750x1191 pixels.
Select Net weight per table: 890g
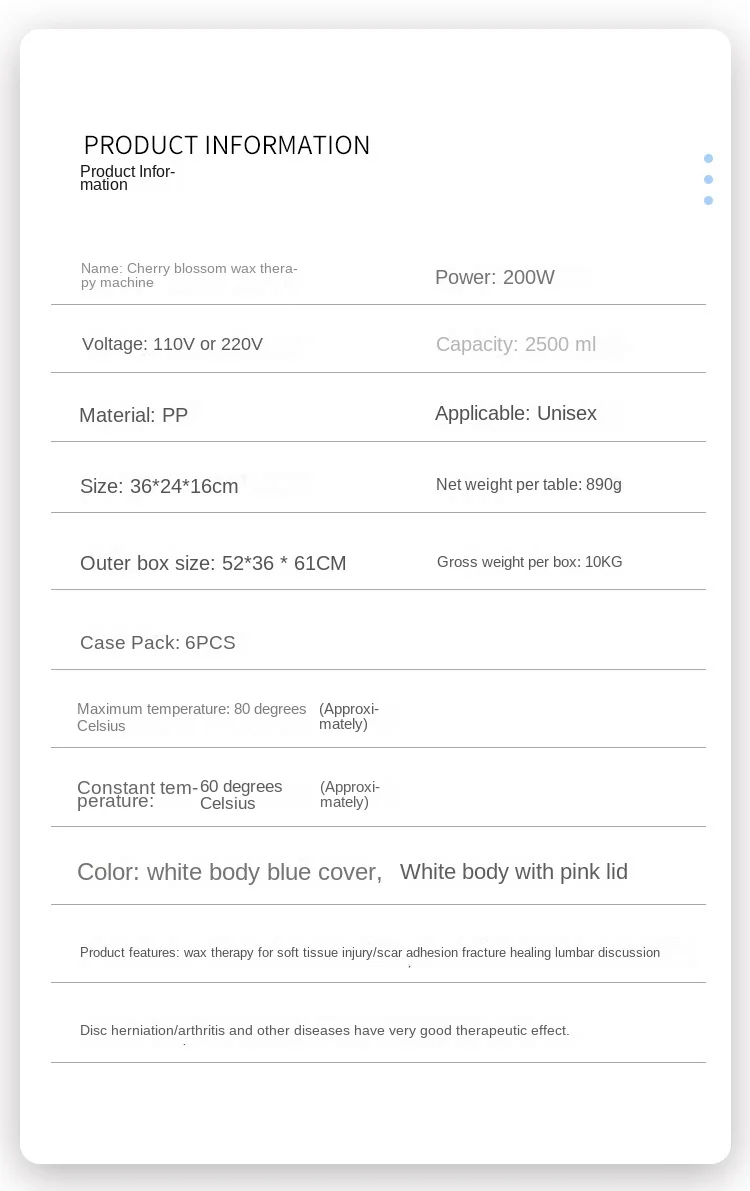coord(528,484)
